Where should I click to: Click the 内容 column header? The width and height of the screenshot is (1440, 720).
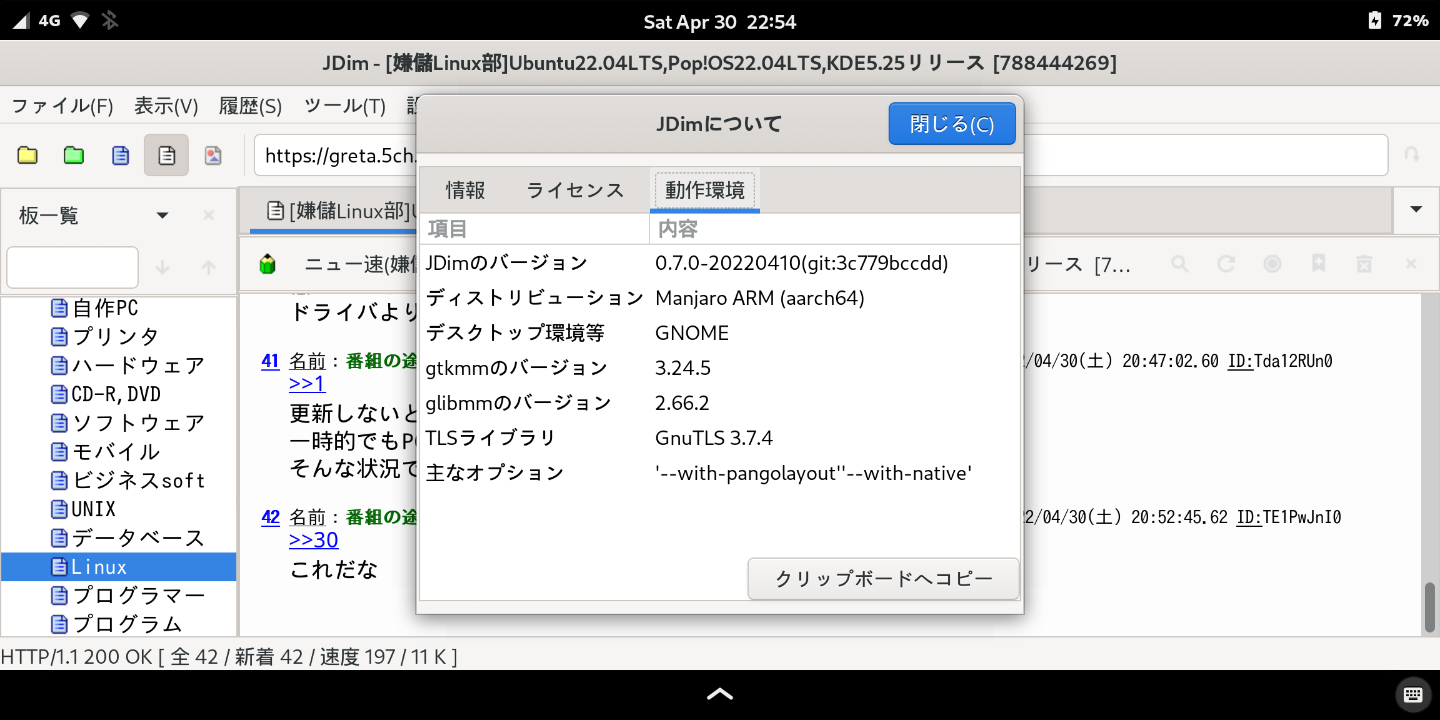click(835, 229)
